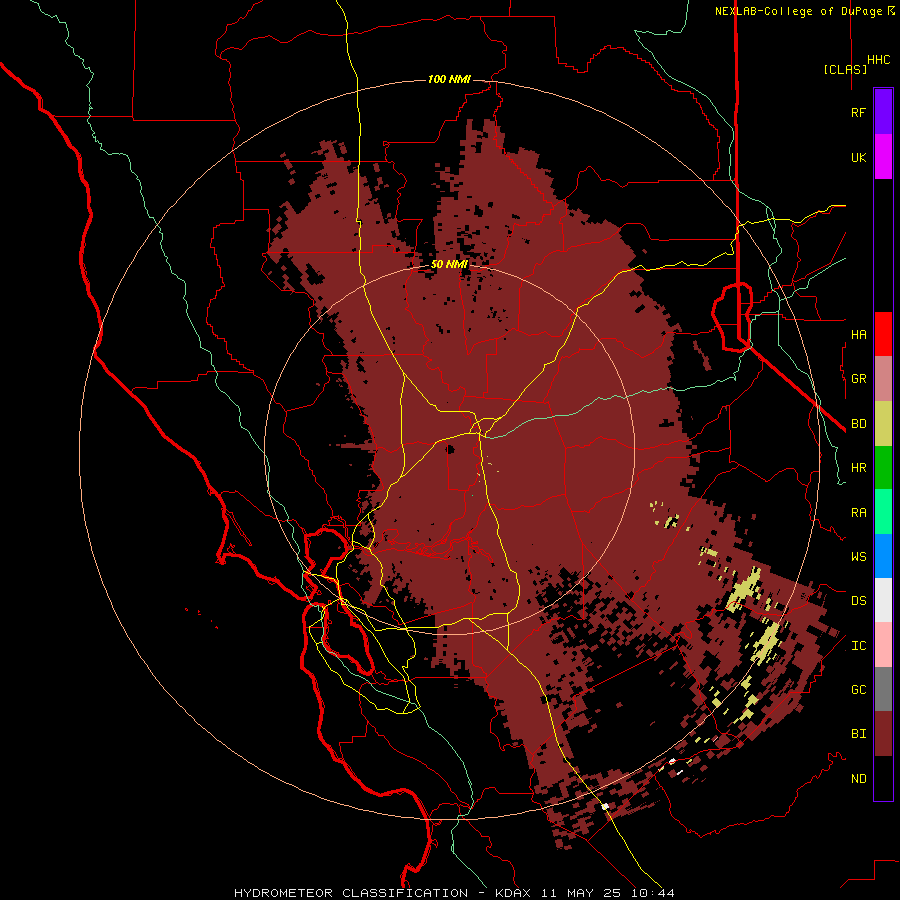Screen dimensions: 900x900
Task: Click the 'HYDROMETEOR CLASSIFICATION' title text
Action: click(351, 893)
